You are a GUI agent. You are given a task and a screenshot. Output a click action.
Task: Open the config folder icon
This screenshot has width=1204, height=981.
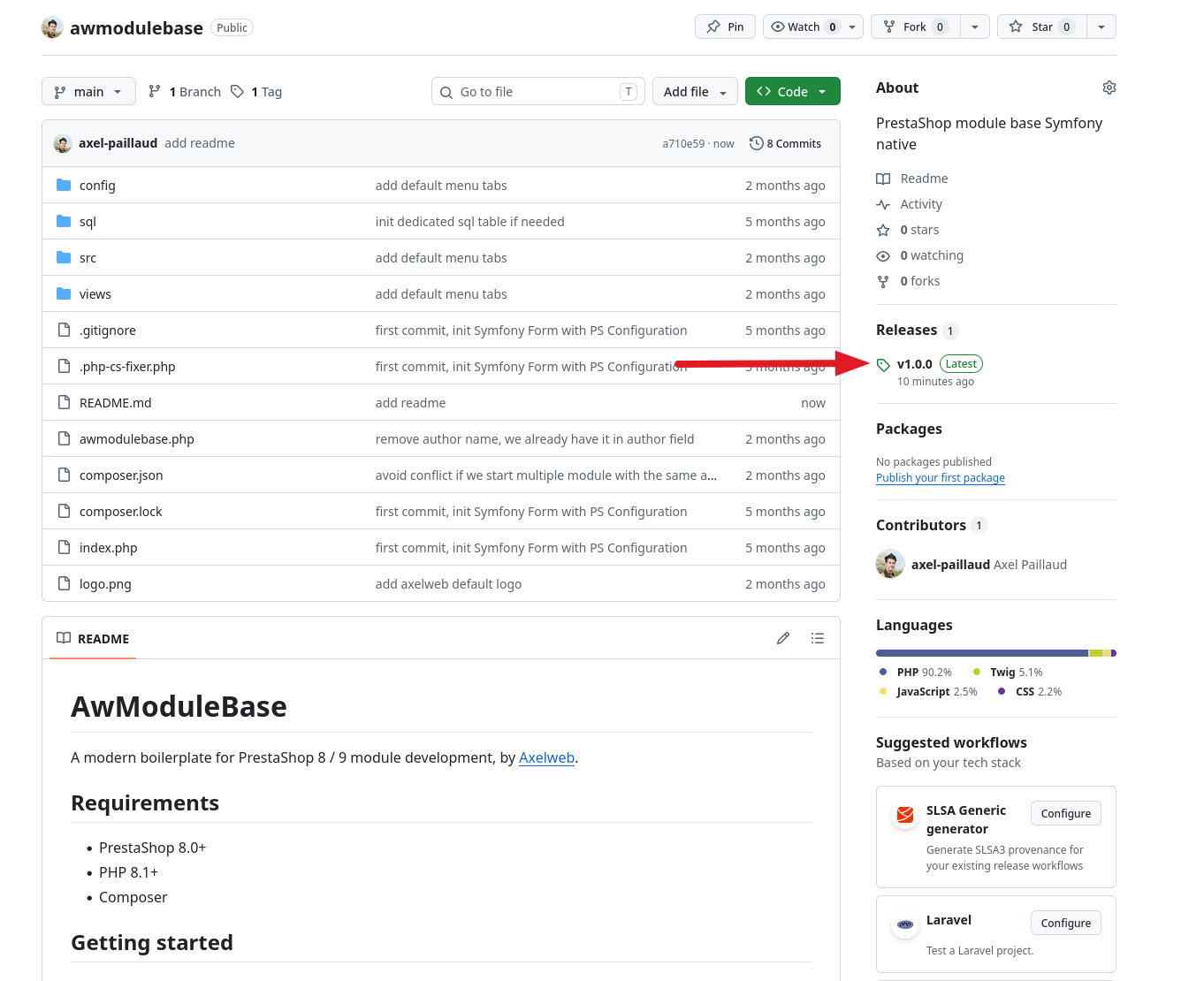point(64,185)
